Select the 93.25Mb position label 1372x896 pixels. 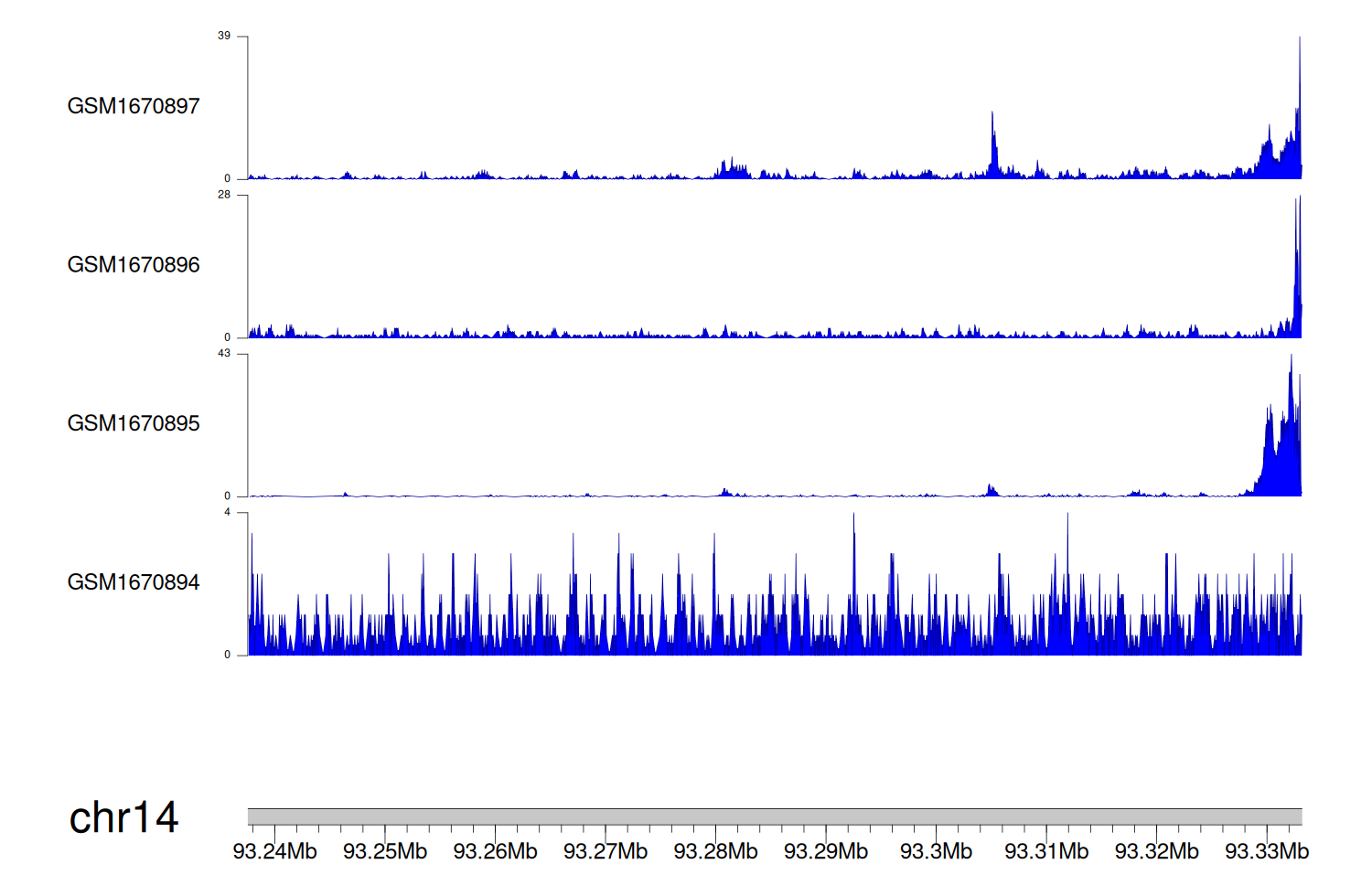385,851
